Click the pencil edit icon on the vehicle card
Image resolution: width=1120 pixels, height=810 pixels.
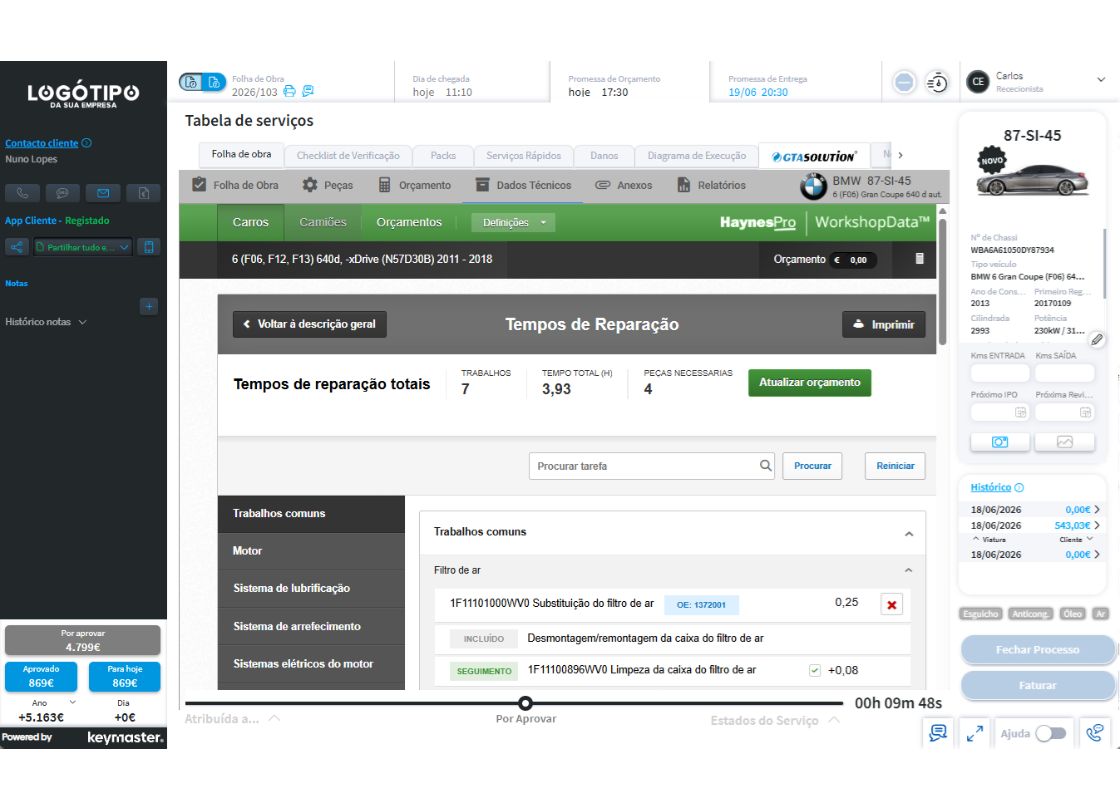coord(1097,339)
